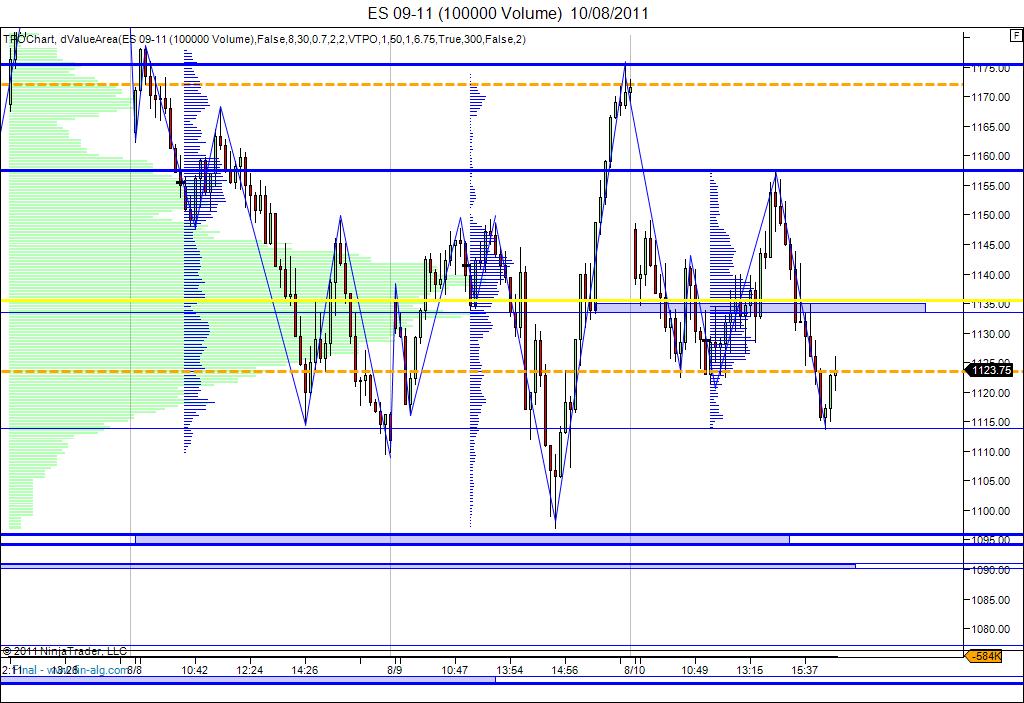Select the shaded blue zone near 1095
1024x703 pixels.
(x=462, y=539)
